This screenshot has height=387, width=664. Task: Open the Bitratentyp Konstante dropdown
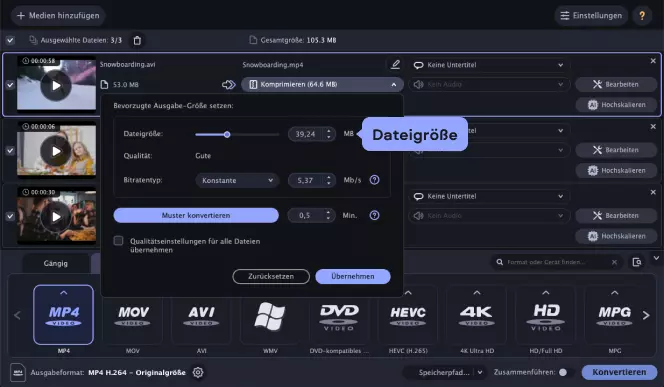coord(237,180)
